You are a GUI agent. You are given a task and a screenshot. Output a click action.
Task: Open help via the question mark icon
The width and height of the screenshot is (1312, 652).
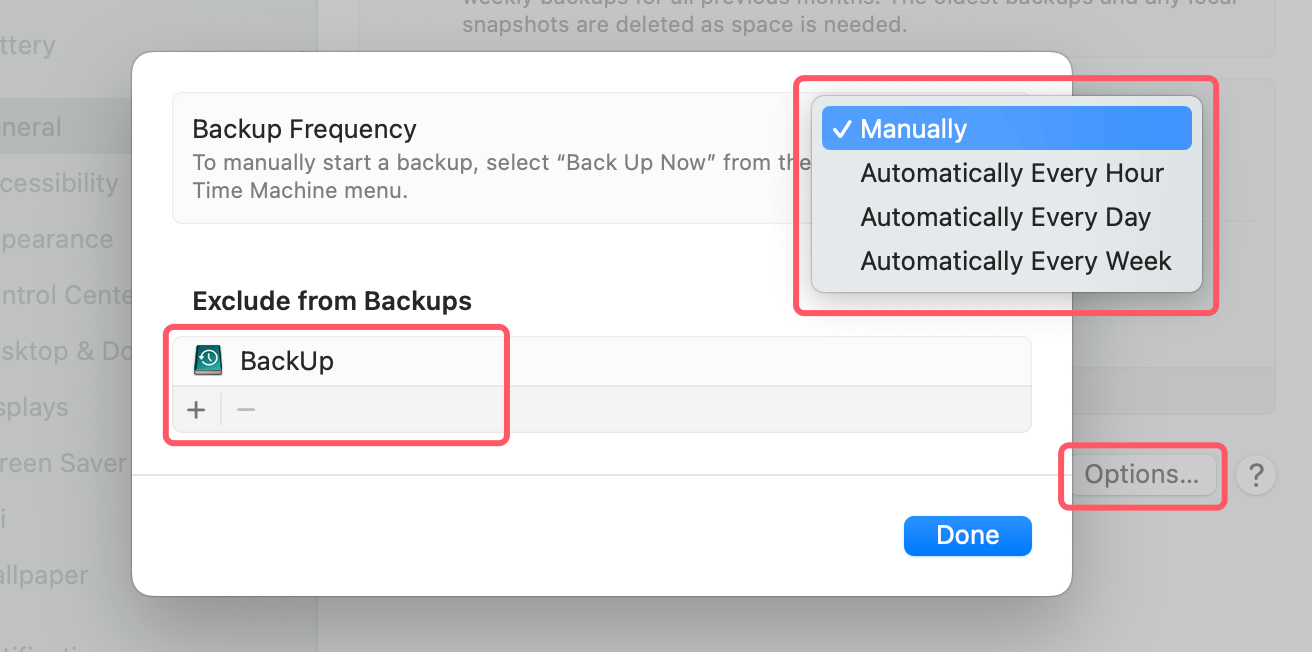(1256, 475)
